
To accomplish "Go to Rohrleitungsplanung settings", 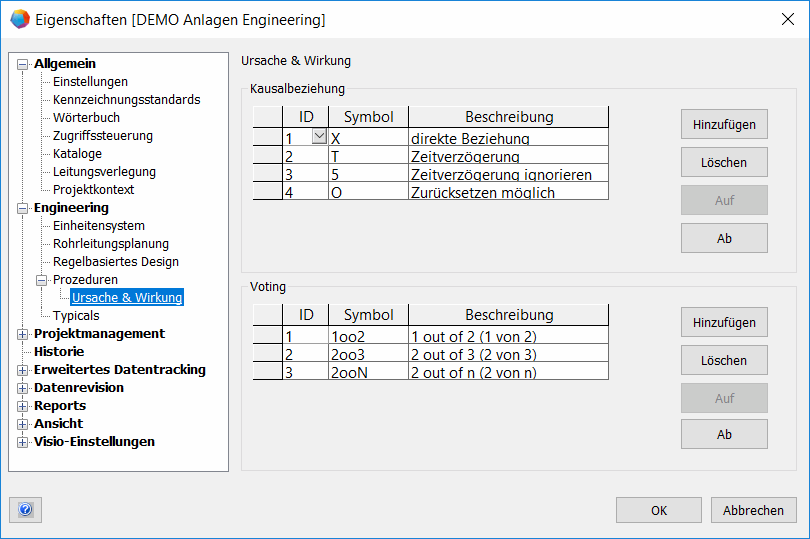I will [110, 244].
